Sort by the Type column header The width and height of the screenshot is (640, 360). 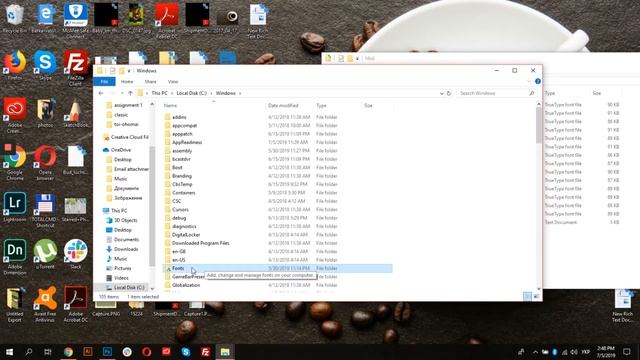click(x=322, y=106)
